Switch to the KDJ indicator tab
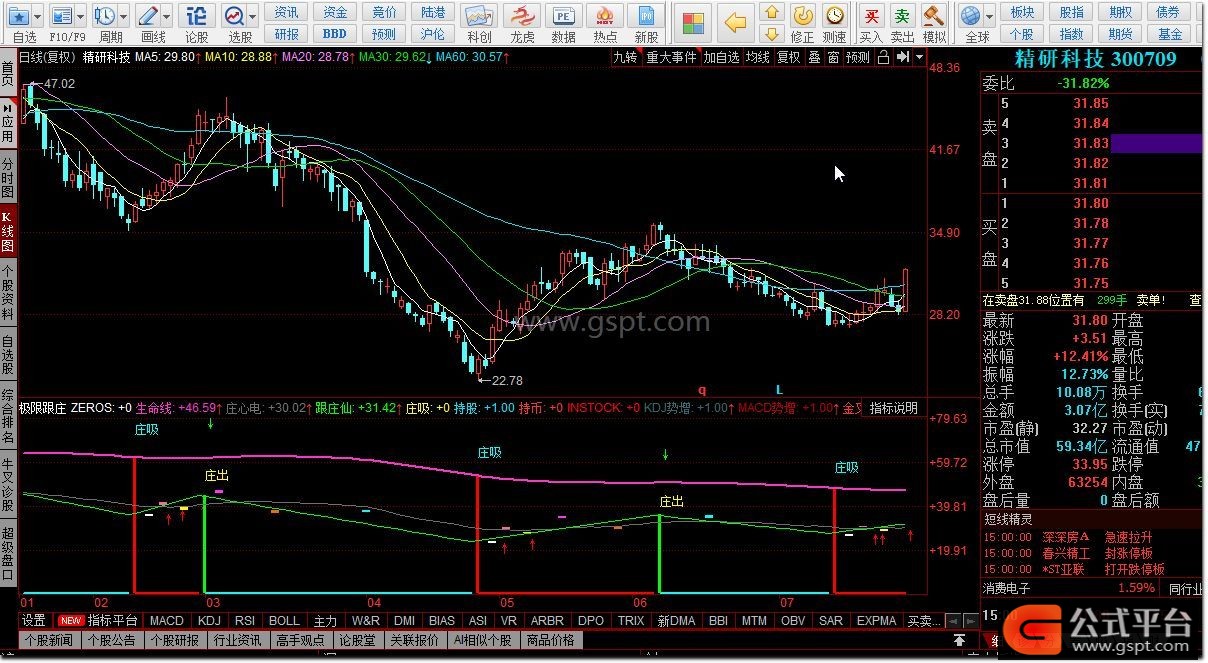The image size is (1208, 663). [209, 621]
